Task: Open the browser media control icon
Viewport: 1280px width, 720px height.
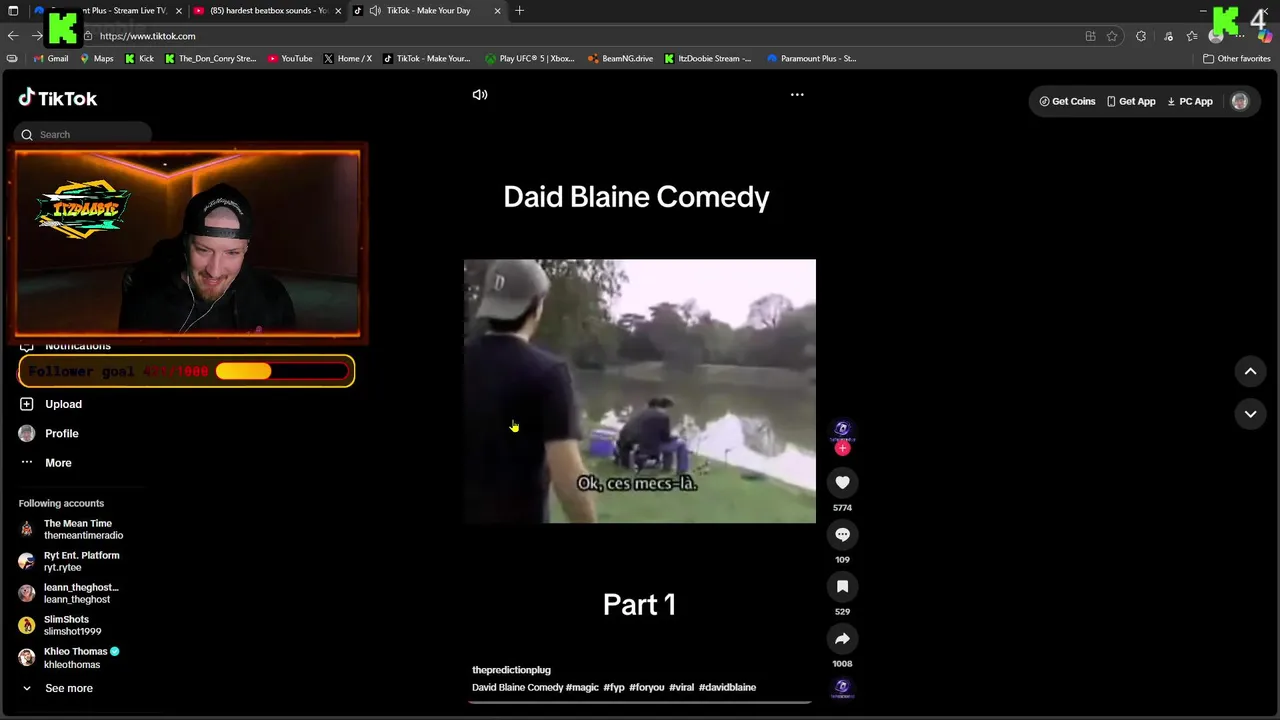Action: (1167, 36)
